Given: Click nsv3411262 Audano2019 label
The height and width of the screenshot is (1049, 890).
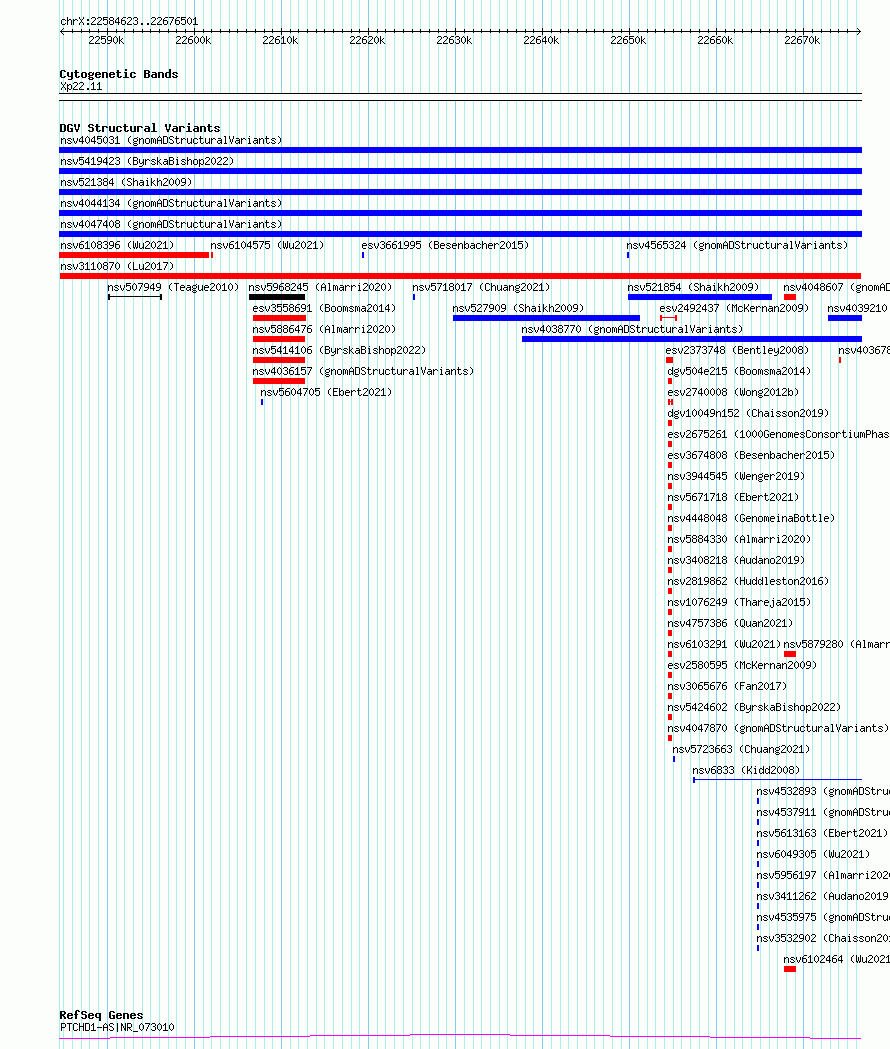Looking at the screenshot, I should coord(823,896).
